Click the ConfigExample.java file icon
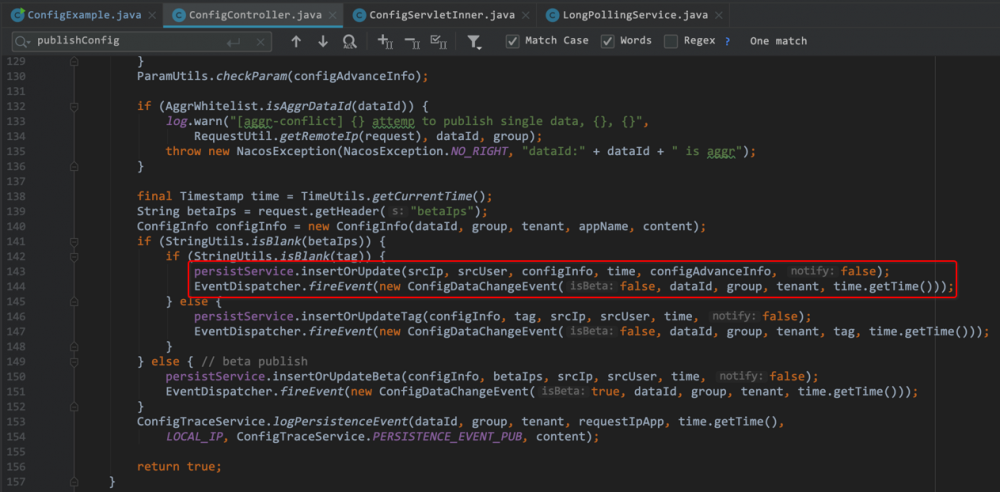This screenshot has height=492, width=1000. [x=18, y=14]
